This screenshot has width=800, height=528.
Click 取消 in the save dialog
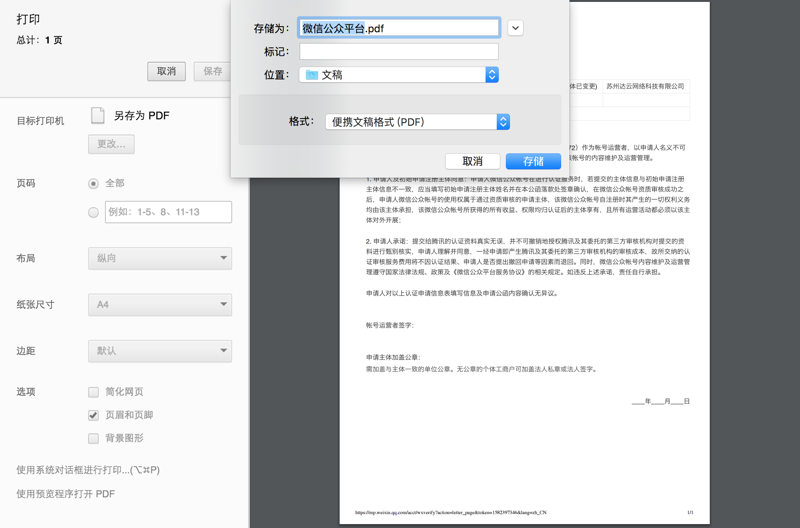tap(472, 161)
